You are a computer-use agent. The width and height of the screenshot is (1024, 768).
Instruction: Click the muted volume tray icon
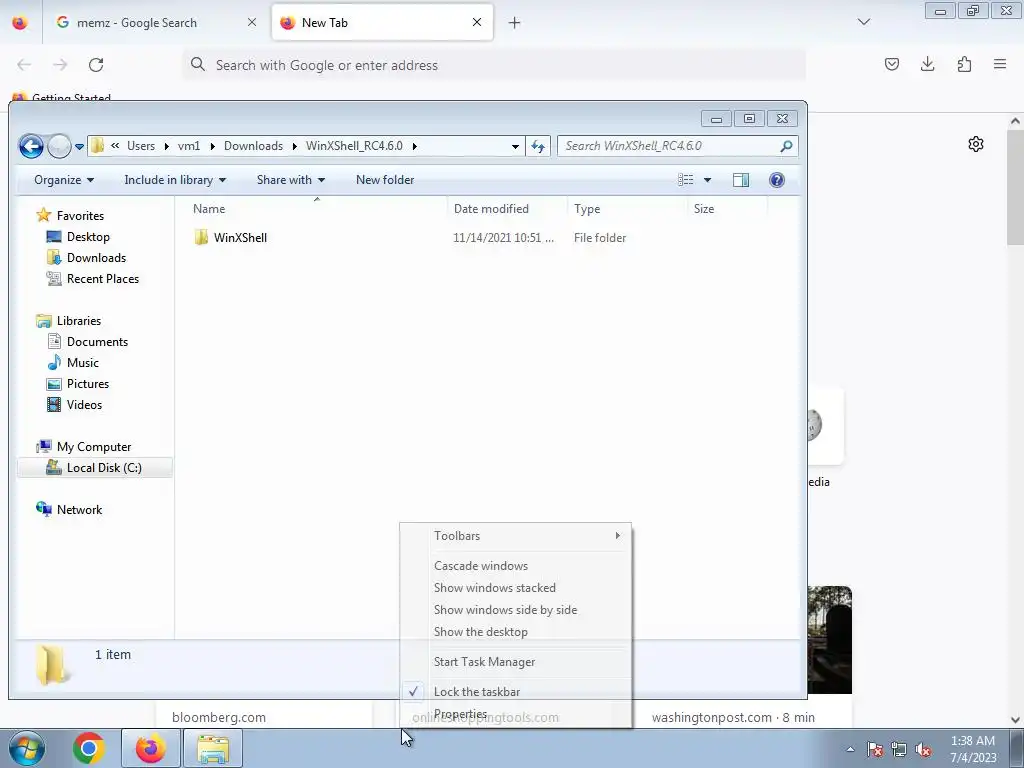[x=923, y=750]
